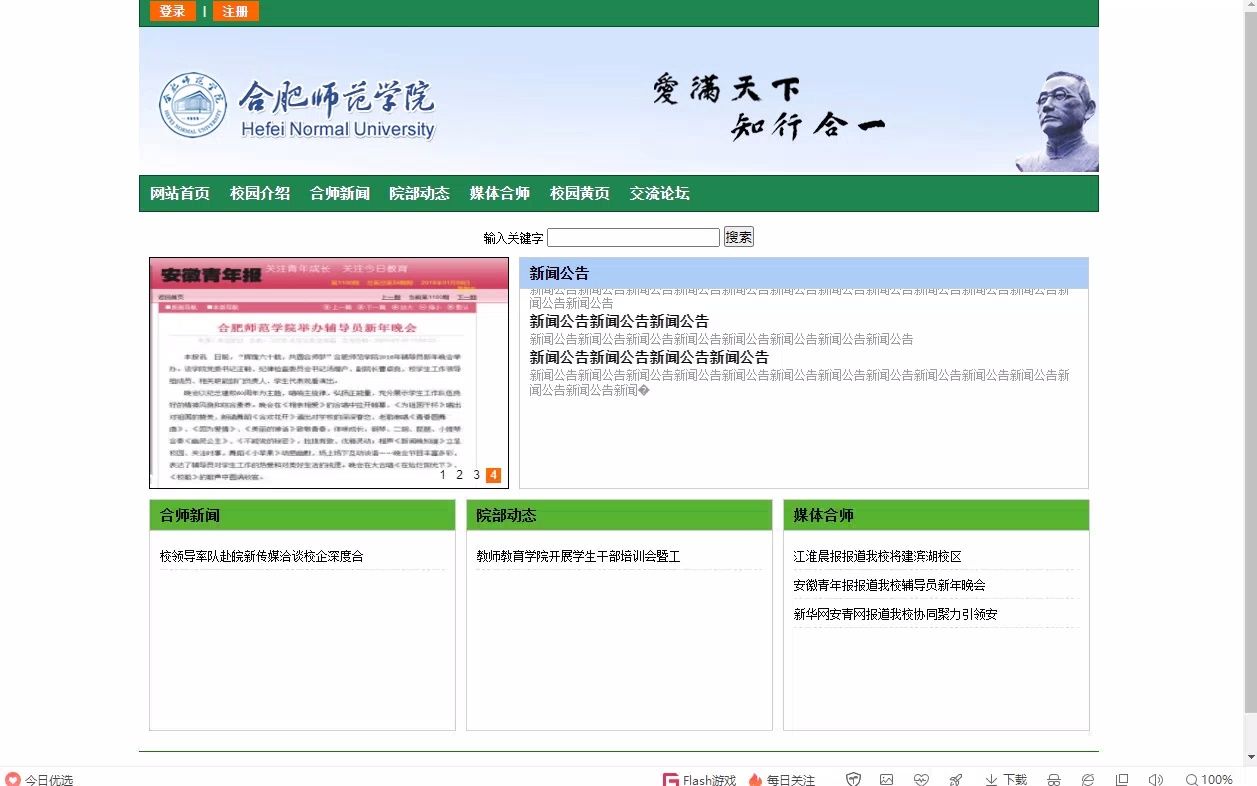Click the 注册 button

(x=235, y=11)
